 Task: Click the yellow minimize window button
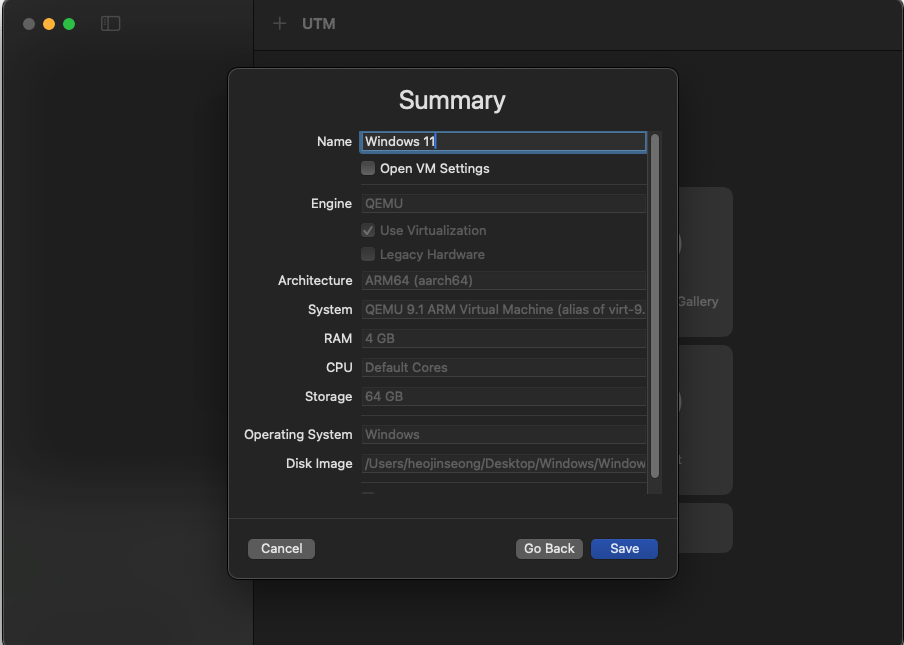(49, 24)
